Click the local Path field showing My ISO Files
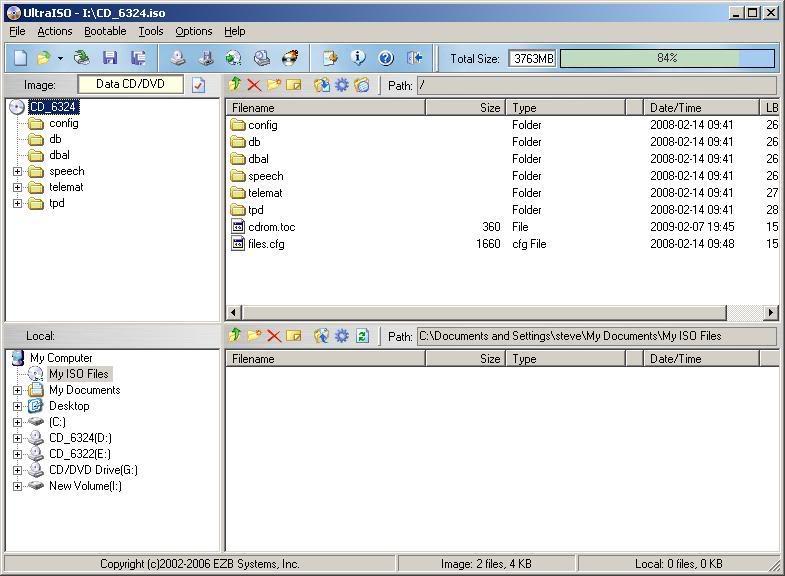This screenshot has height=576, width=785. (597, 336)
